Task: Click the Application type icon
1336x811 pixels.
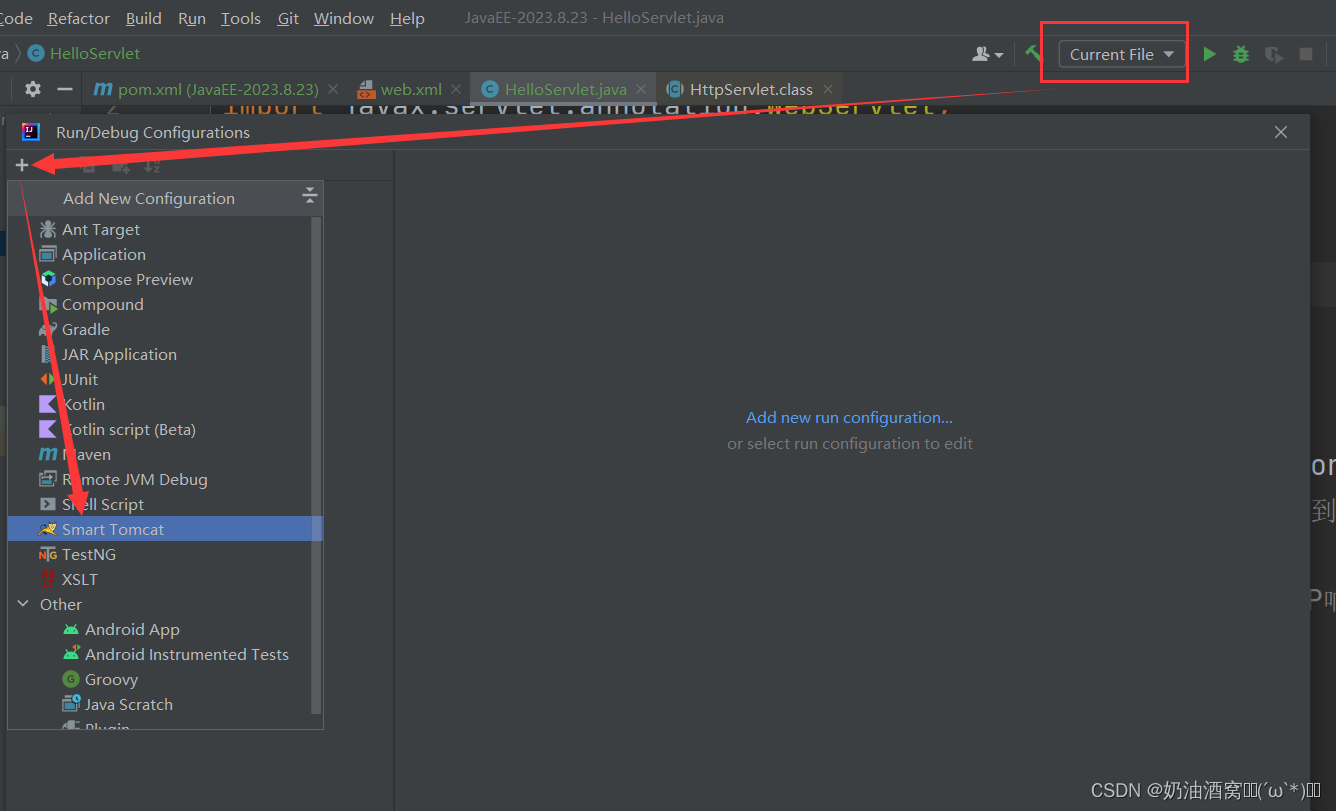Action: pyautogui.click(x=48, y=254)
